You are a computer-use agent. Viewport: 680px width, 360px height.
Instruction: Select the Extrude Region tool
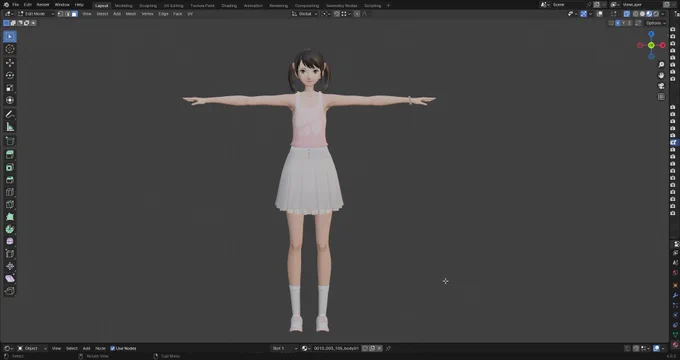pyautogui.click(x=10, y=155)
